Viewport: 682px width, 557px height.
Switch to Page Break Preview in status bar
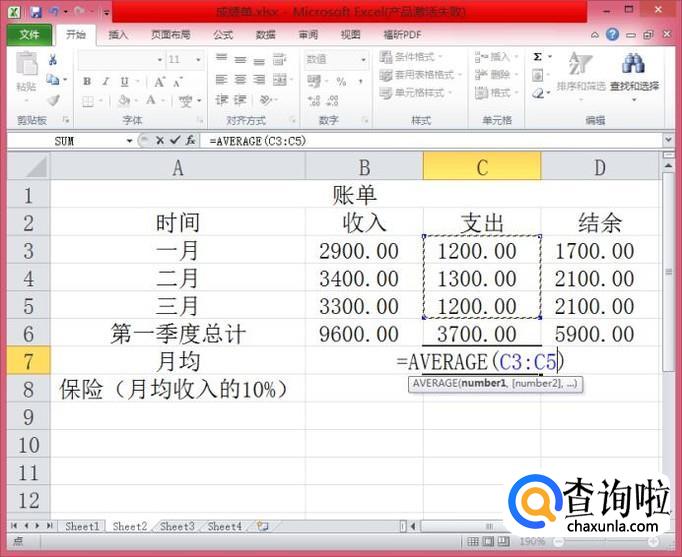[504, 541]
